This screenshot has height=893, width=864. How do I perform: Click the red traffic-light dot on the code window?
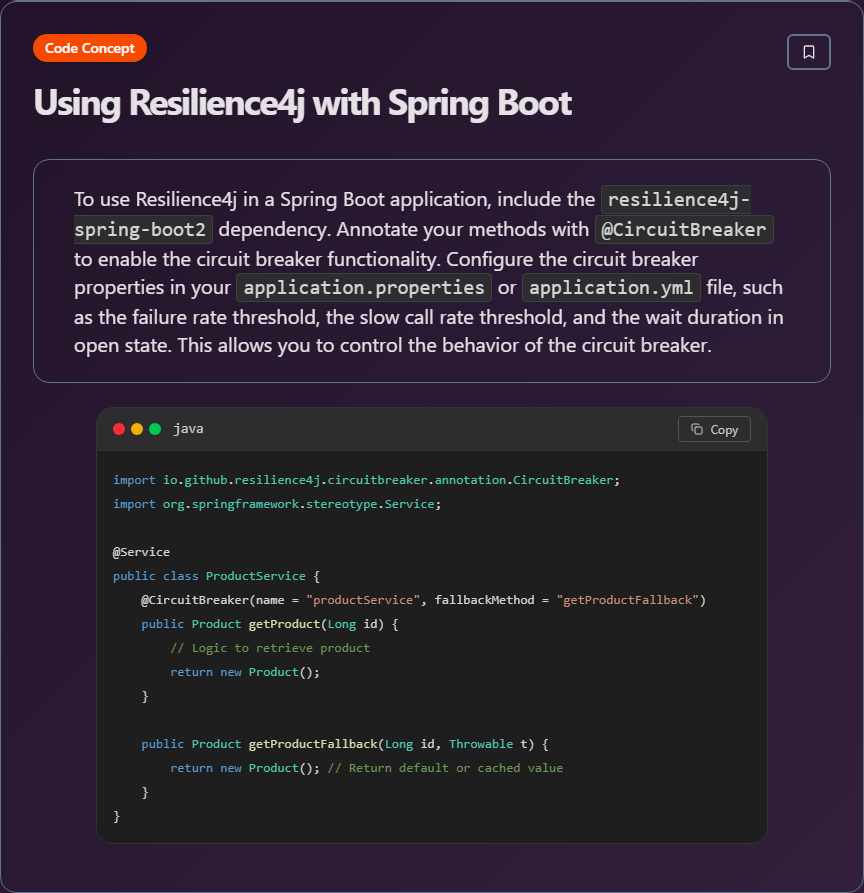pyautogui.click(x=120, y=427)
